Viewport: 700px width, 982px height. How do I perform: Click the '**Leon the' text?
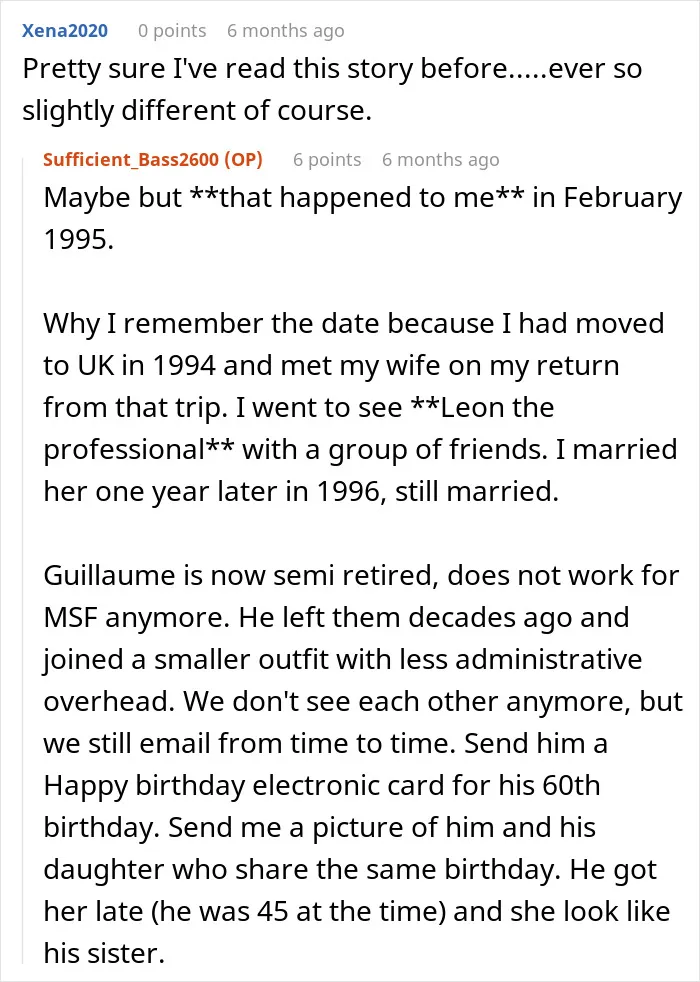point(482,408)
